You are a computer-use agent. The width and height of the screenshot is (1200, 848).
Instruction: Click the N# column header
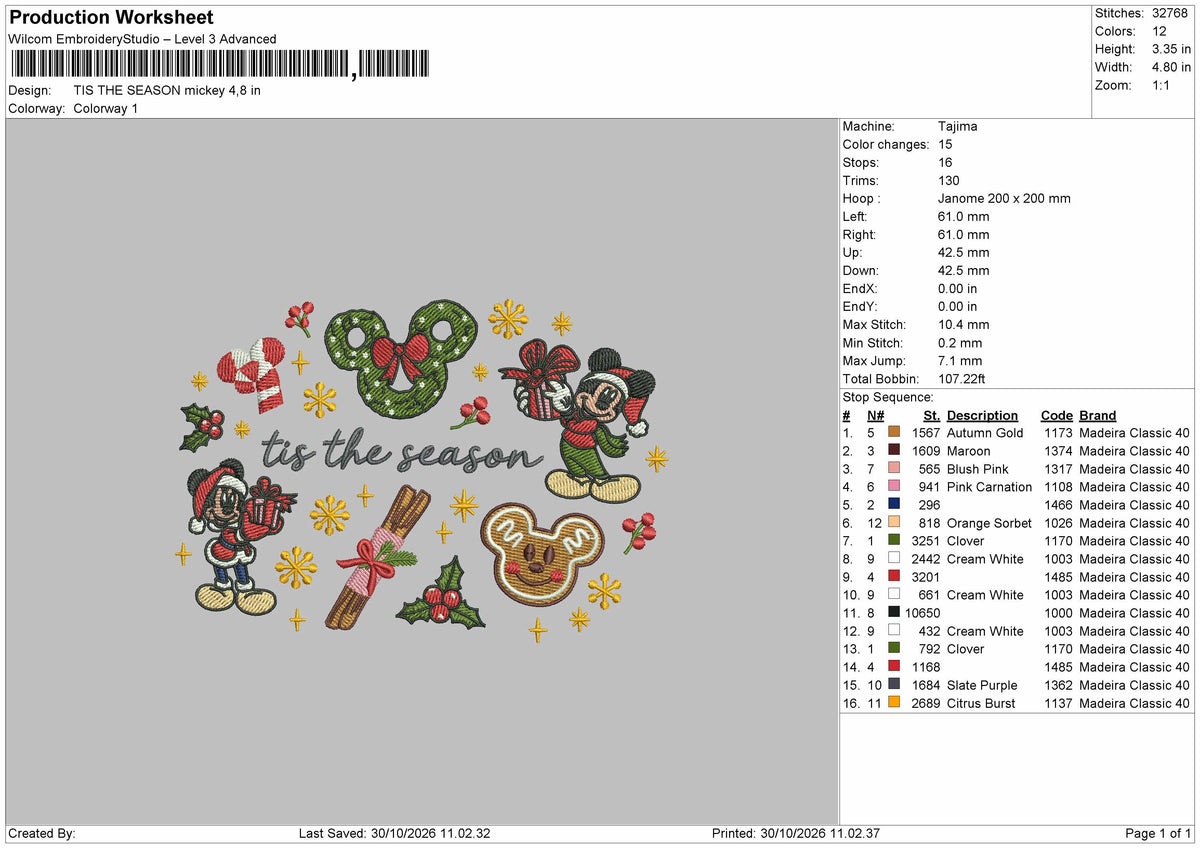(875, 415)
